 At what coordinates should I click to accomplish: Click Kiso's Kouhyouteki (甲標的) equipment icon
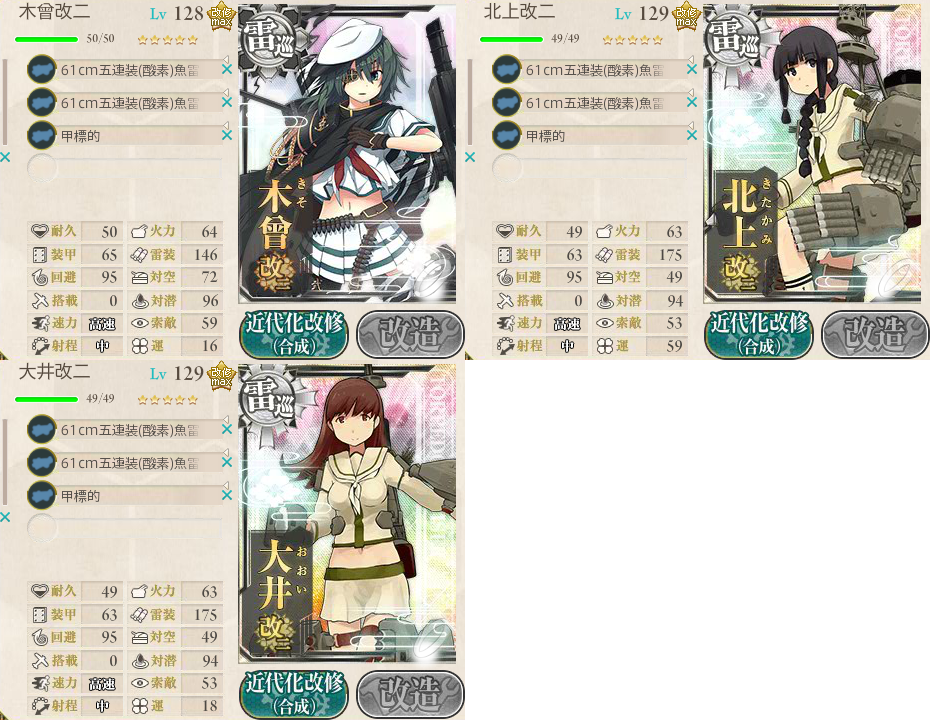42,135
